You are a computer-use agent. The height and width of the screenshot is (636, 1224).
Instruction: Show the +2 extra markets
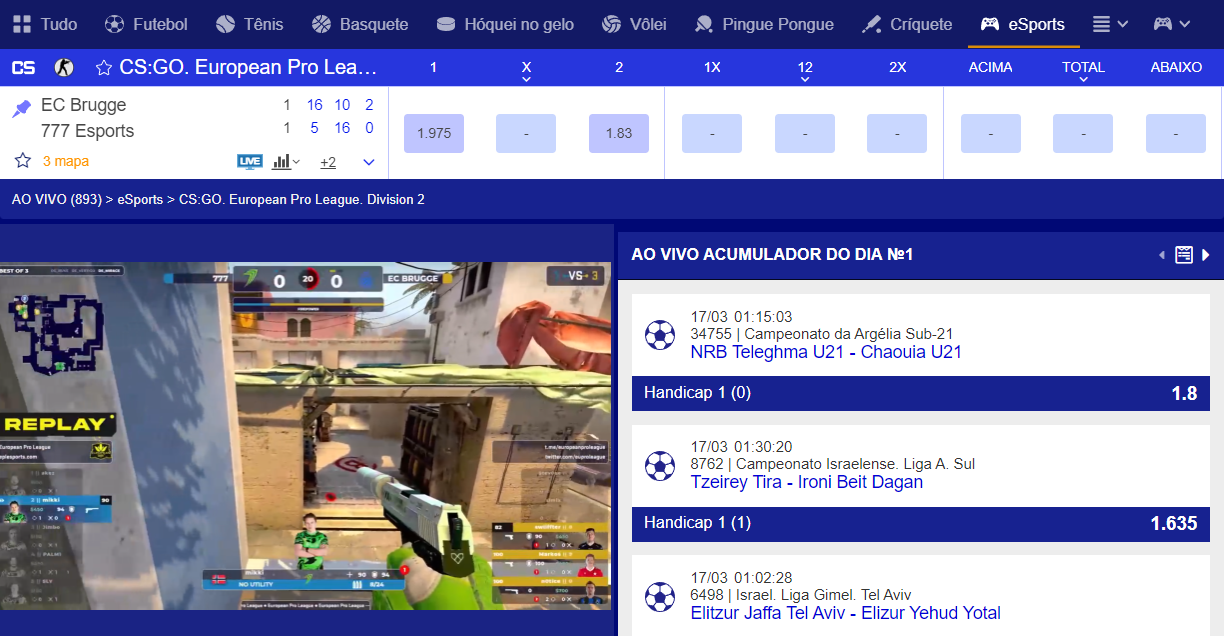[328, 161]
